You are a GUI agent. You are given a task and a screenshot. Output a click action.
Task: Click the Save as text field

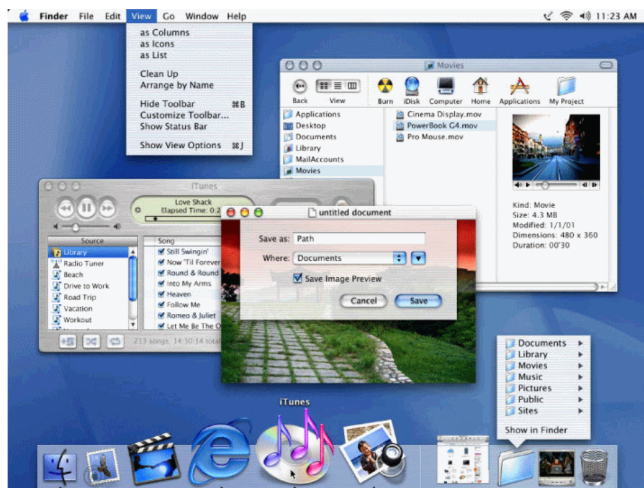(x=359, y=239)
